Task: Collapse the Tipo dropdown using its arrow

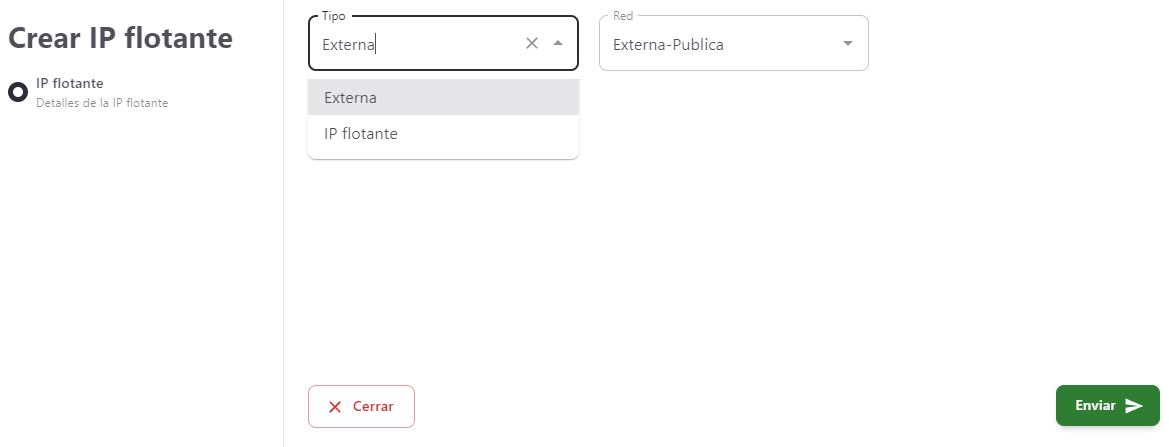Action: tap(558, 43)
